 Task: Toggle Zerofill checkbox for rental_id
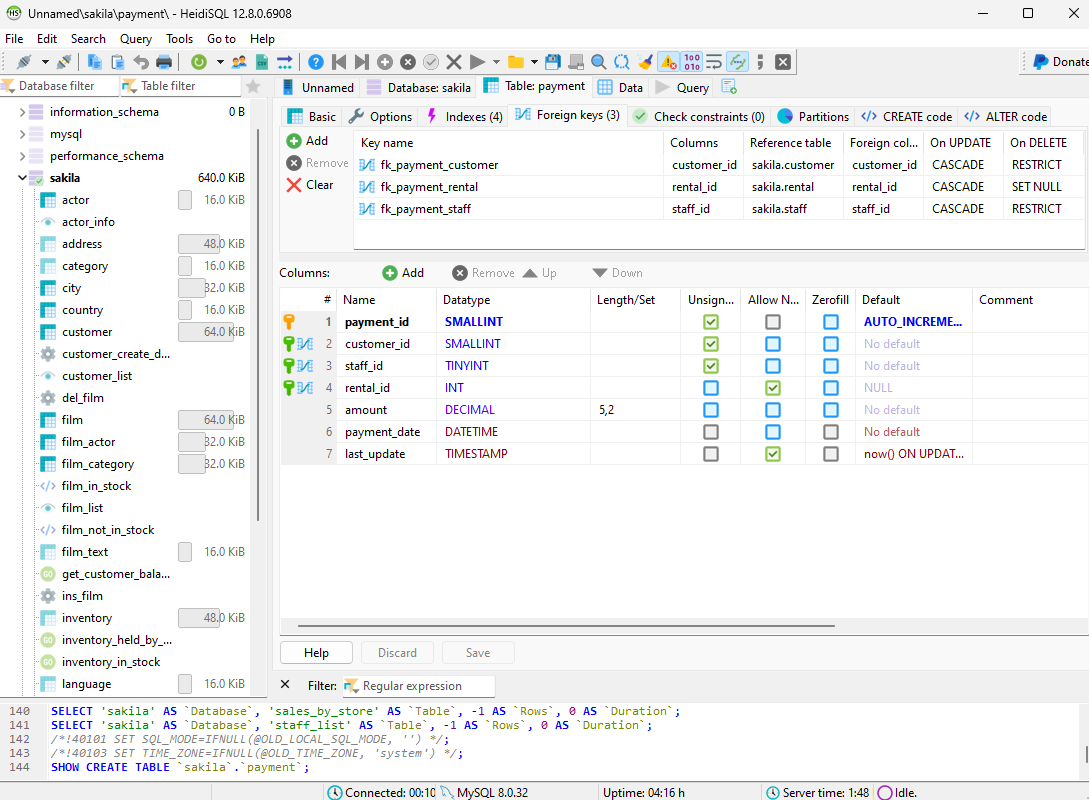[831, 388]
